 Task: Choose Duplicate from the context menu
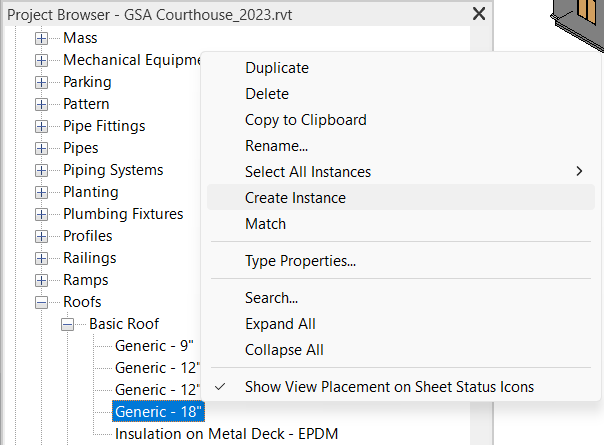276,68
